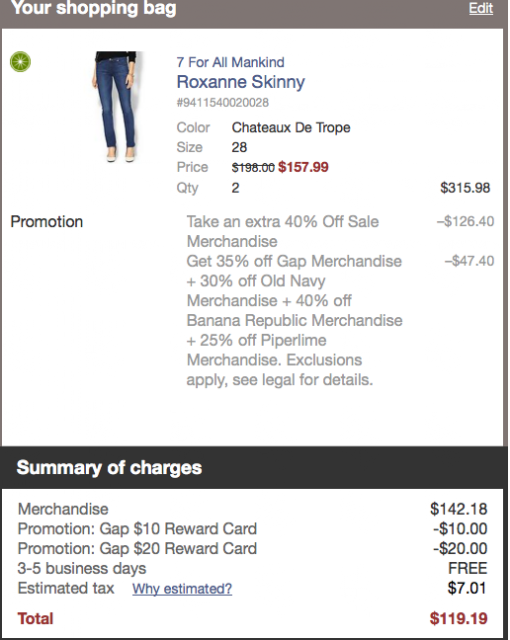Viewport: 510px width, 640px height.
Task: Click the struck-through $198.00 original price
Action: point(253,167)
